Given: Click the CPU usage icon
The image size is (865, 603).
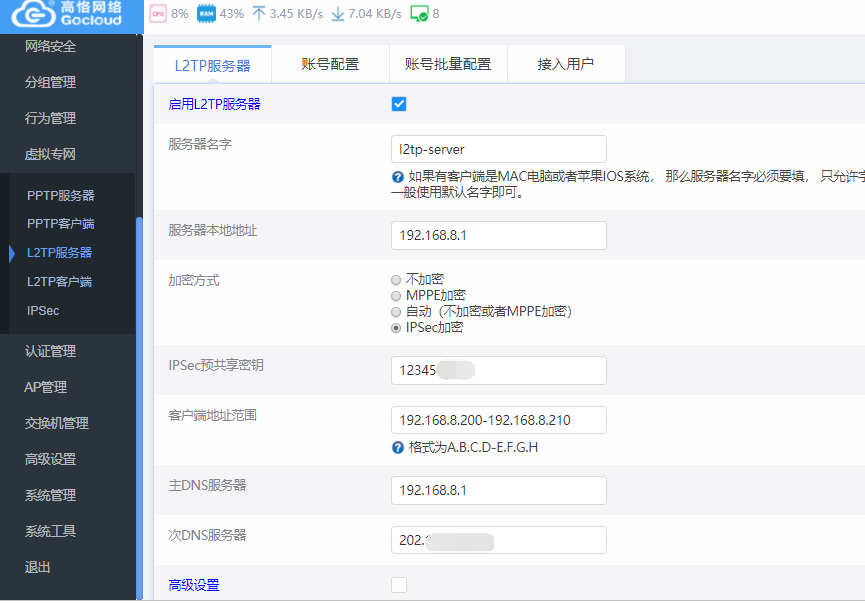Looking at the screenshot, I should 158,14.
